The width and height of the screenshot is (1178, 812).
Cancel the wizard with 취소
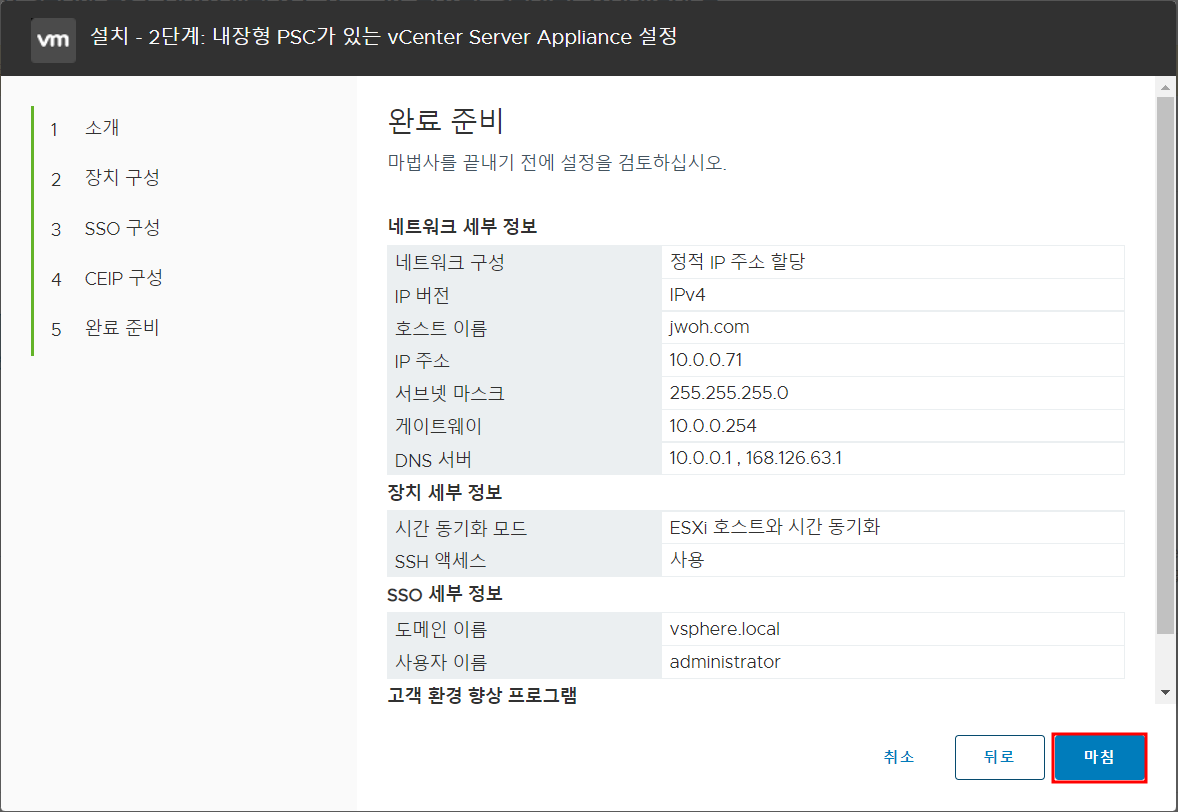[899, 757]
